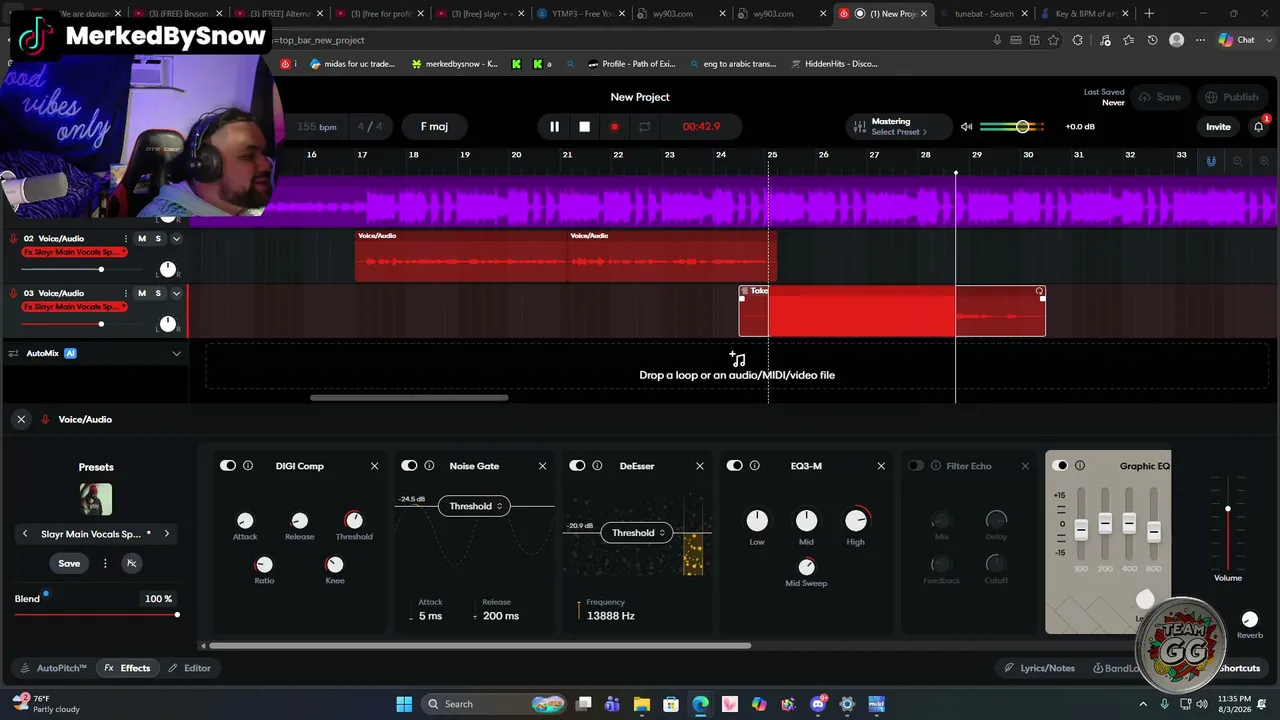1280x720 pixels.
Task: Toggle snap magnet icon in timeline ruler
Action: point(1211,161)
